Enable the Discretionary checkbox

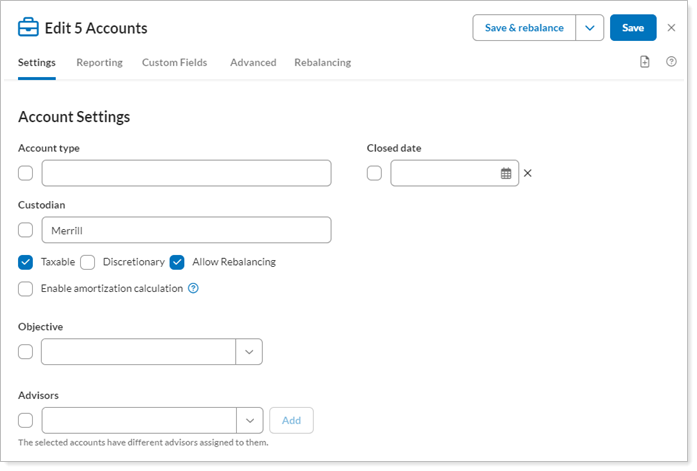pos(88,262)
